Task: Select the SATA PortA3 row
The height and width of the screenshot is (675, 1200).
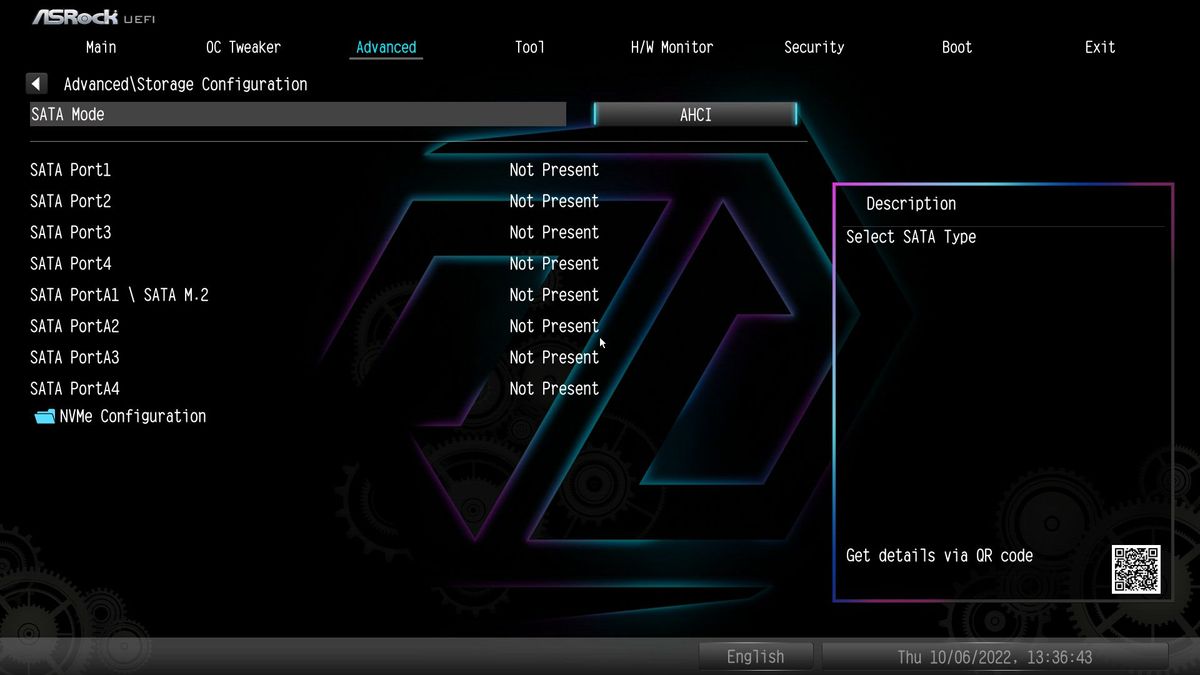Action: [x=315, y=357]
